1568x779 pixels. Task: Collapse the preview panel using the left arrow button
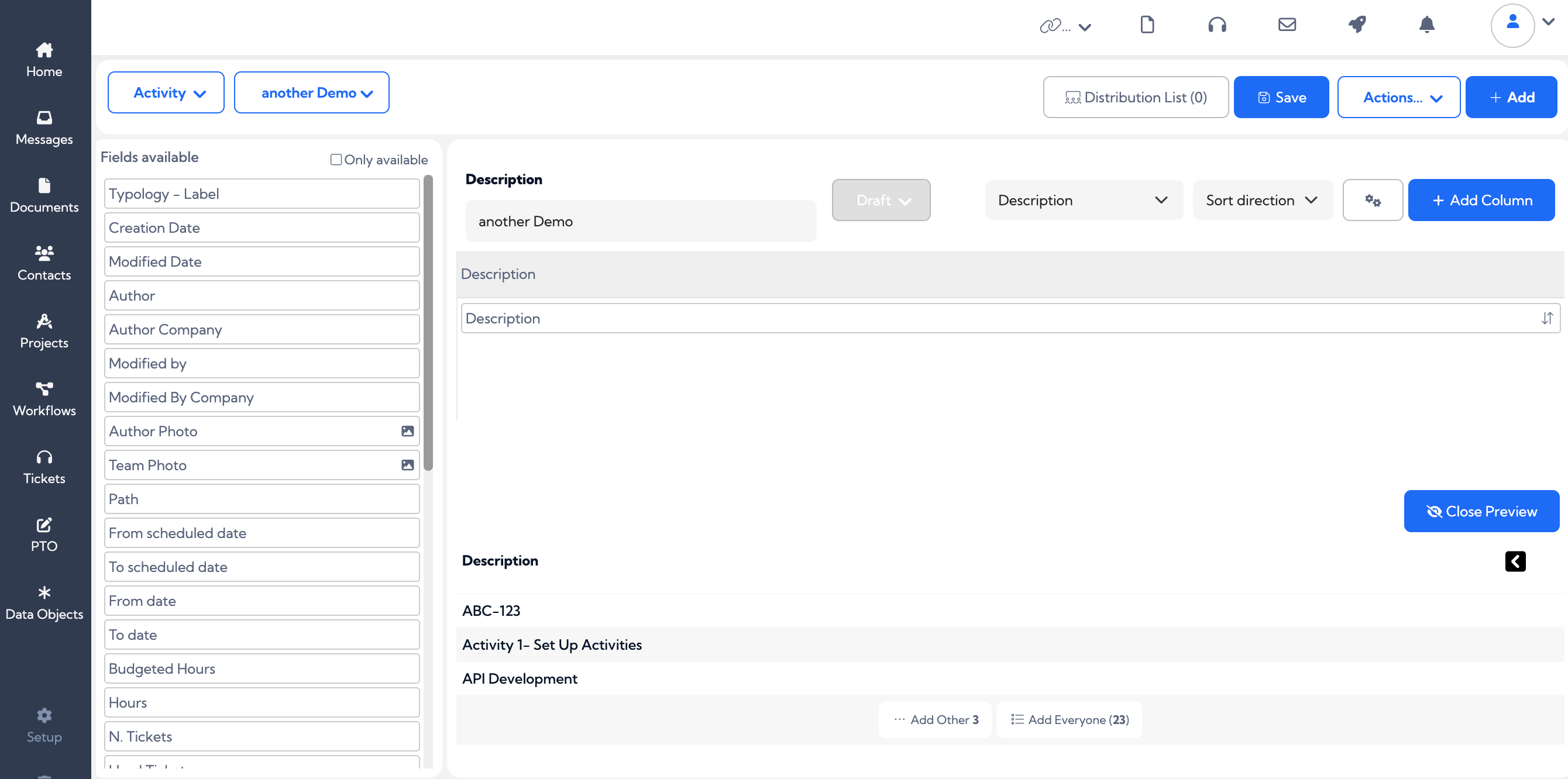tap(1516, 561)
